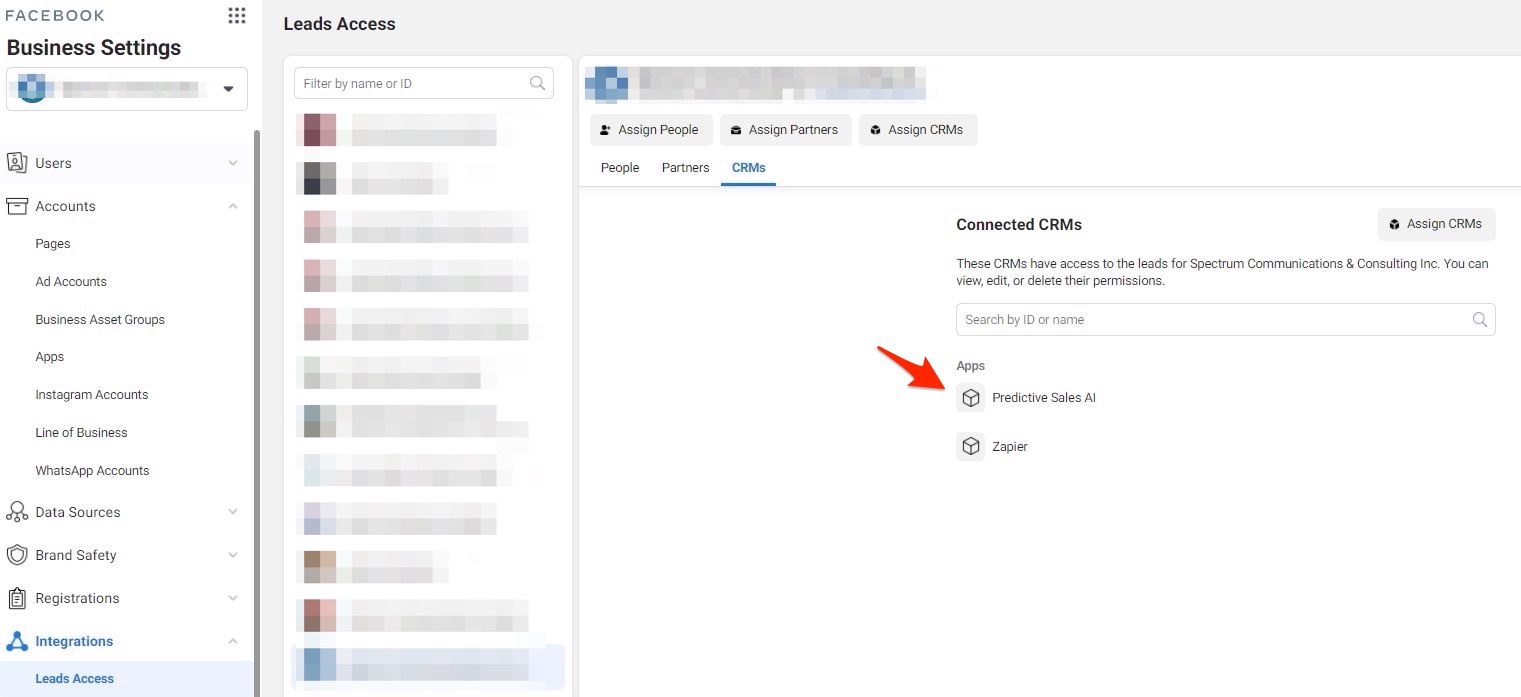Click the Assign Partners button
The width and height of the screenshot is (1521, 697).
click(785, 130)
